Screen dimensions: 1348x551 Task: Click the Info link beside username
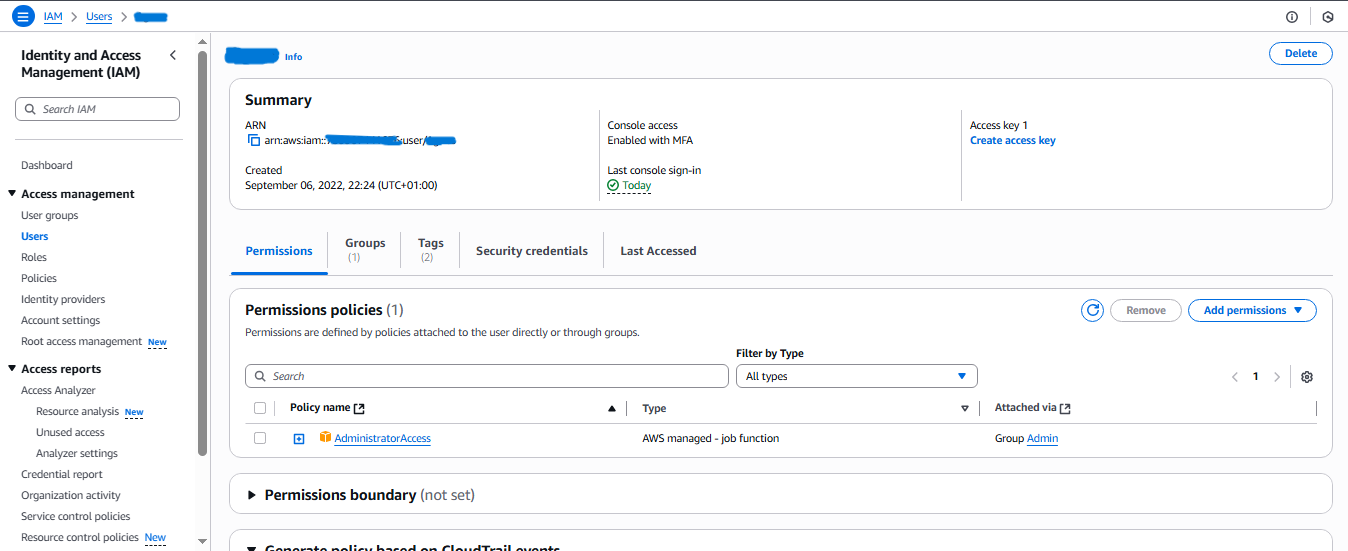[293, 57]
